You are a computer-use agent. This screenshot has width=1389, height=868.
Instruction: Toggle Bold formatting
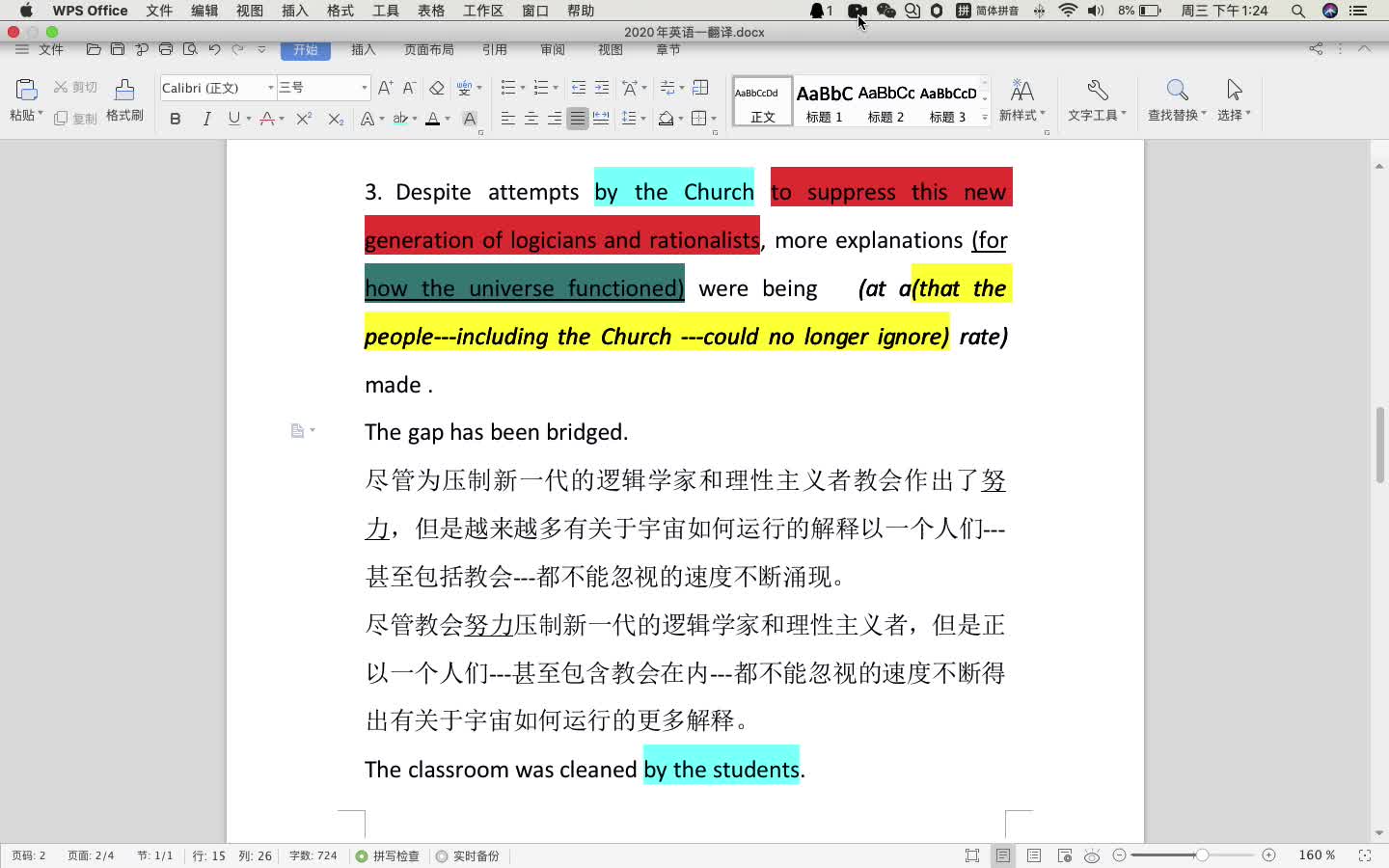pyautogui.click(x=175, y=119)
